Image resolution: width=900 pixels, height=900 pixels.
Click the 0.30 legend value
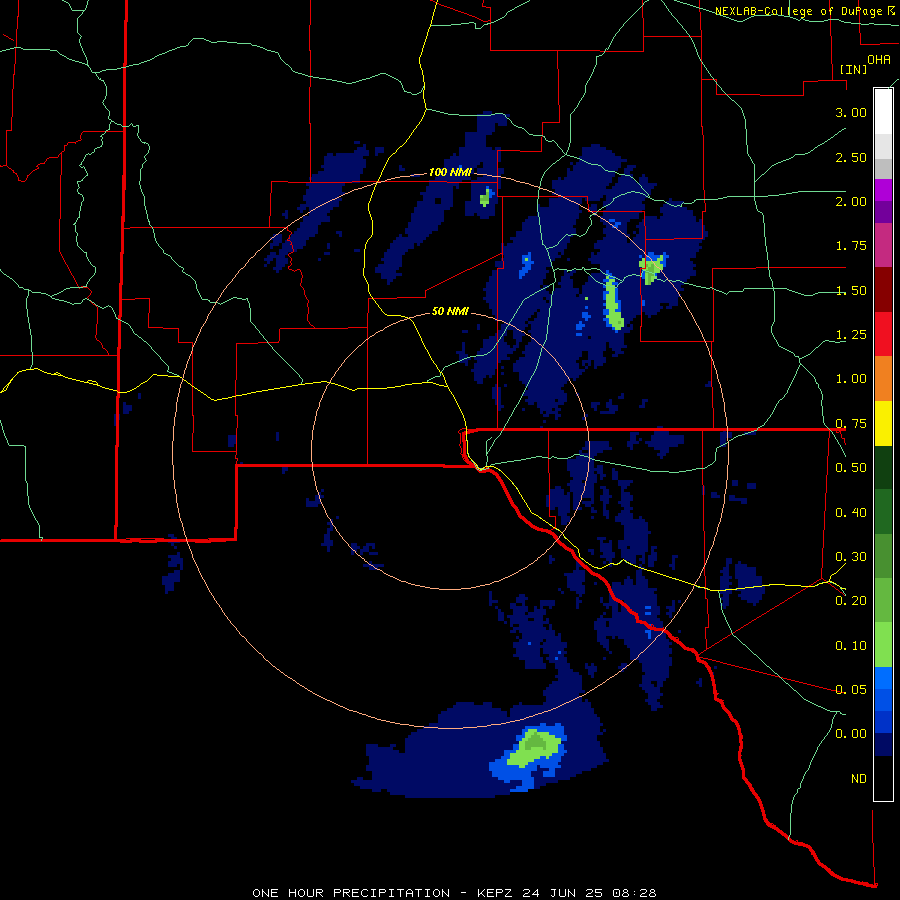tap(851, 557)
